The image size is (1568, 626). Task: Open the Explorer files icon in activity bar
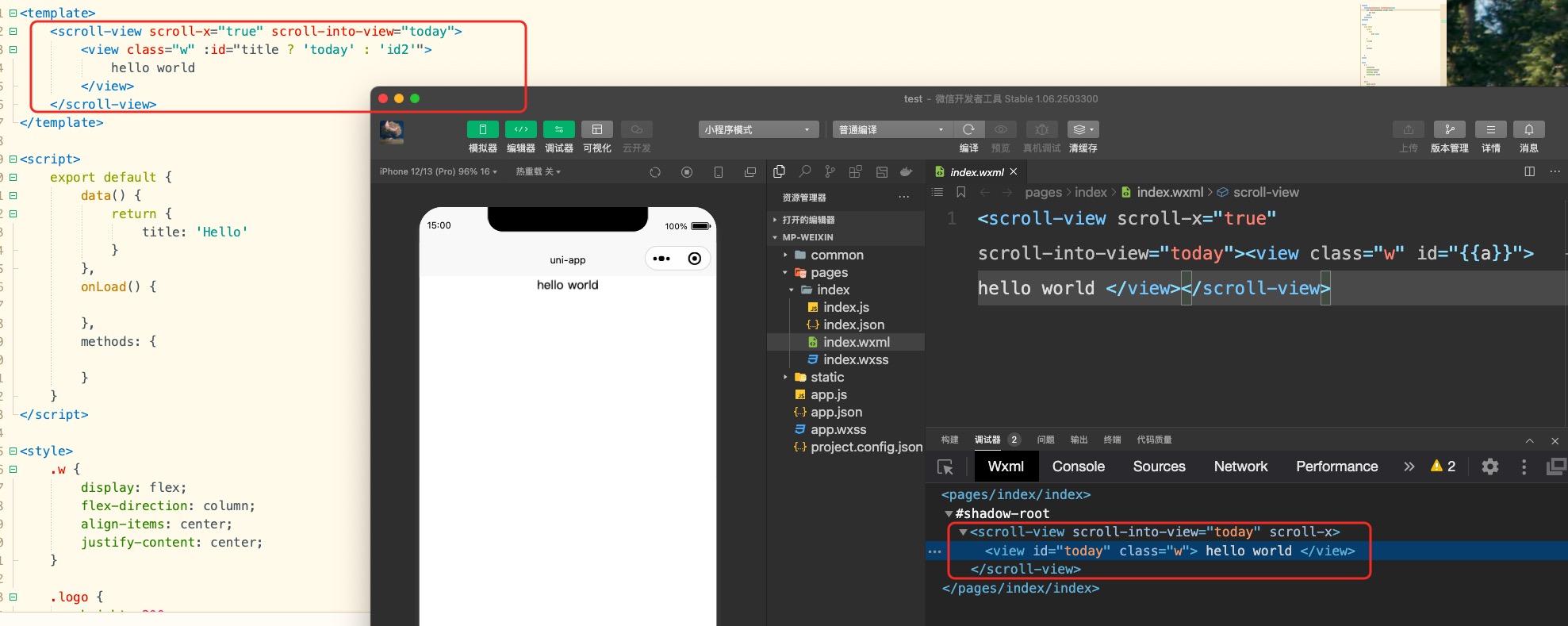[x=779, y=171]
